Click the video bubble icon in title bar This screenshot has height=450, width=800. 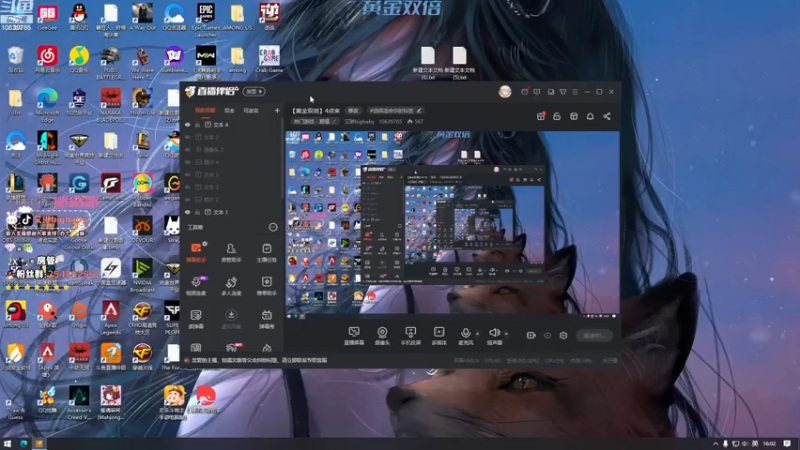[x=537, y=92]
